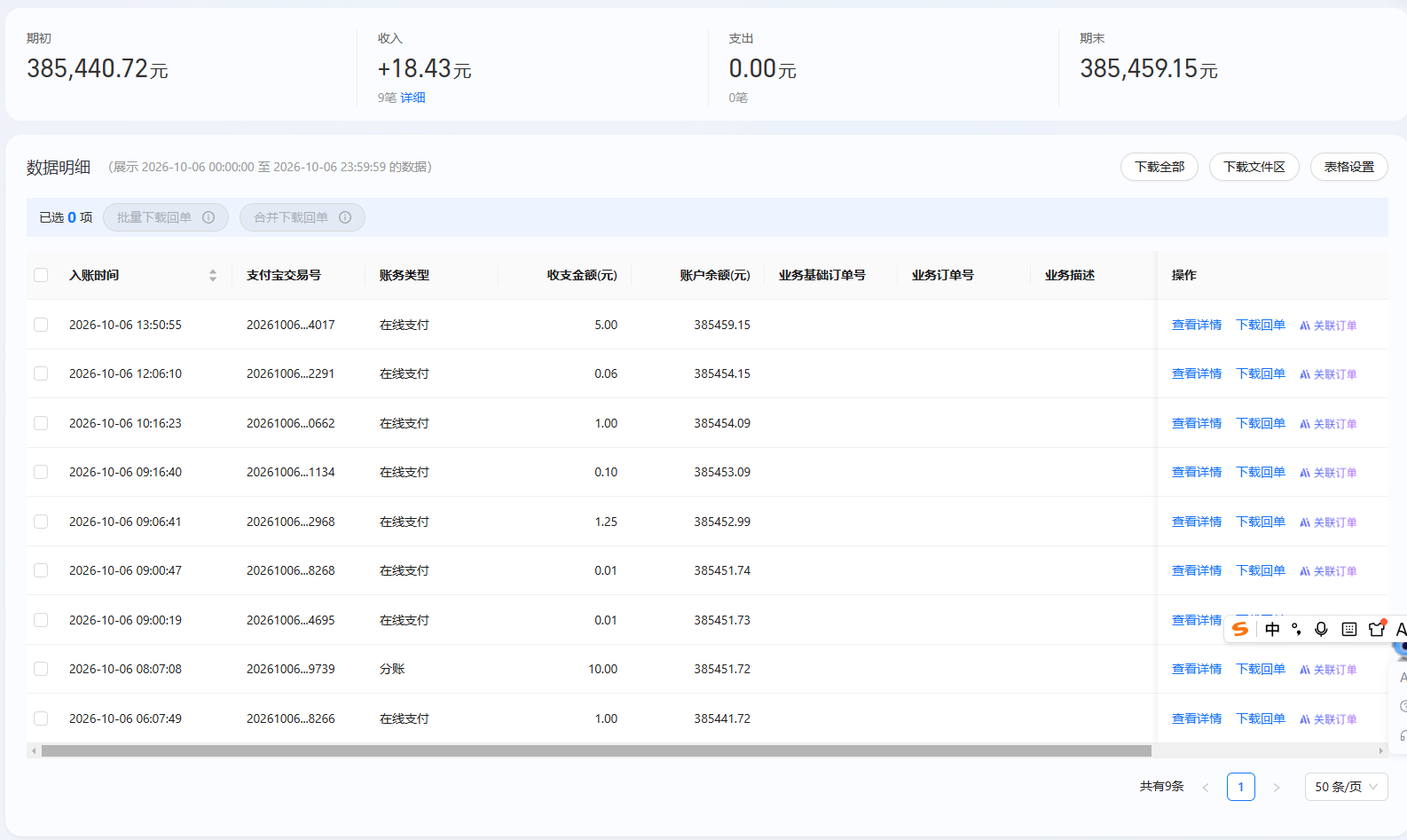Viewport: 1407px width, 840px height.
Task: Click the 下载全部 button
Action: (1159, 167)
